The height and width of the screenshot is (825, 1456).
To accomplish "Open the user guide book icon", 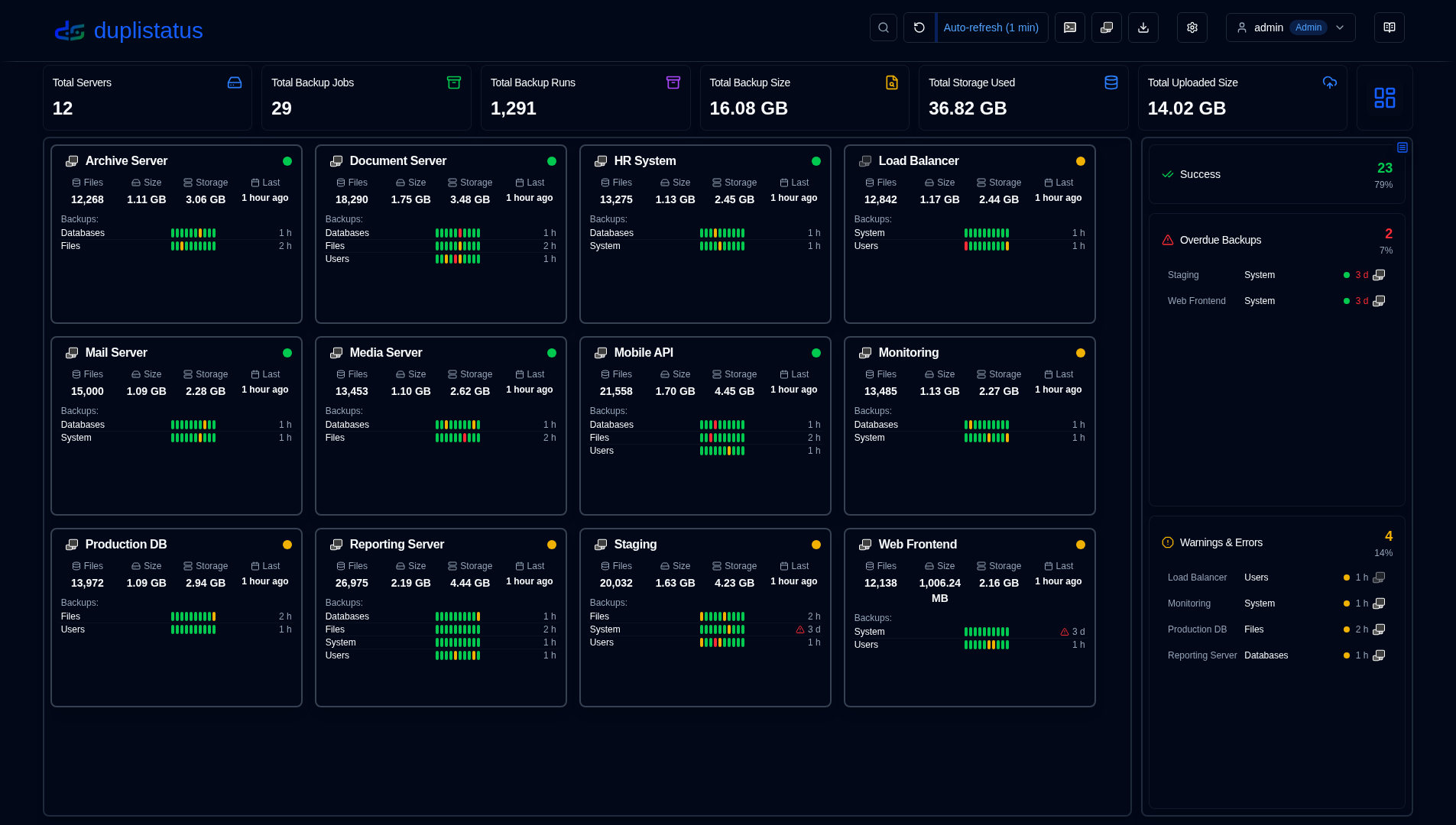I will (x=1390, y=27).
